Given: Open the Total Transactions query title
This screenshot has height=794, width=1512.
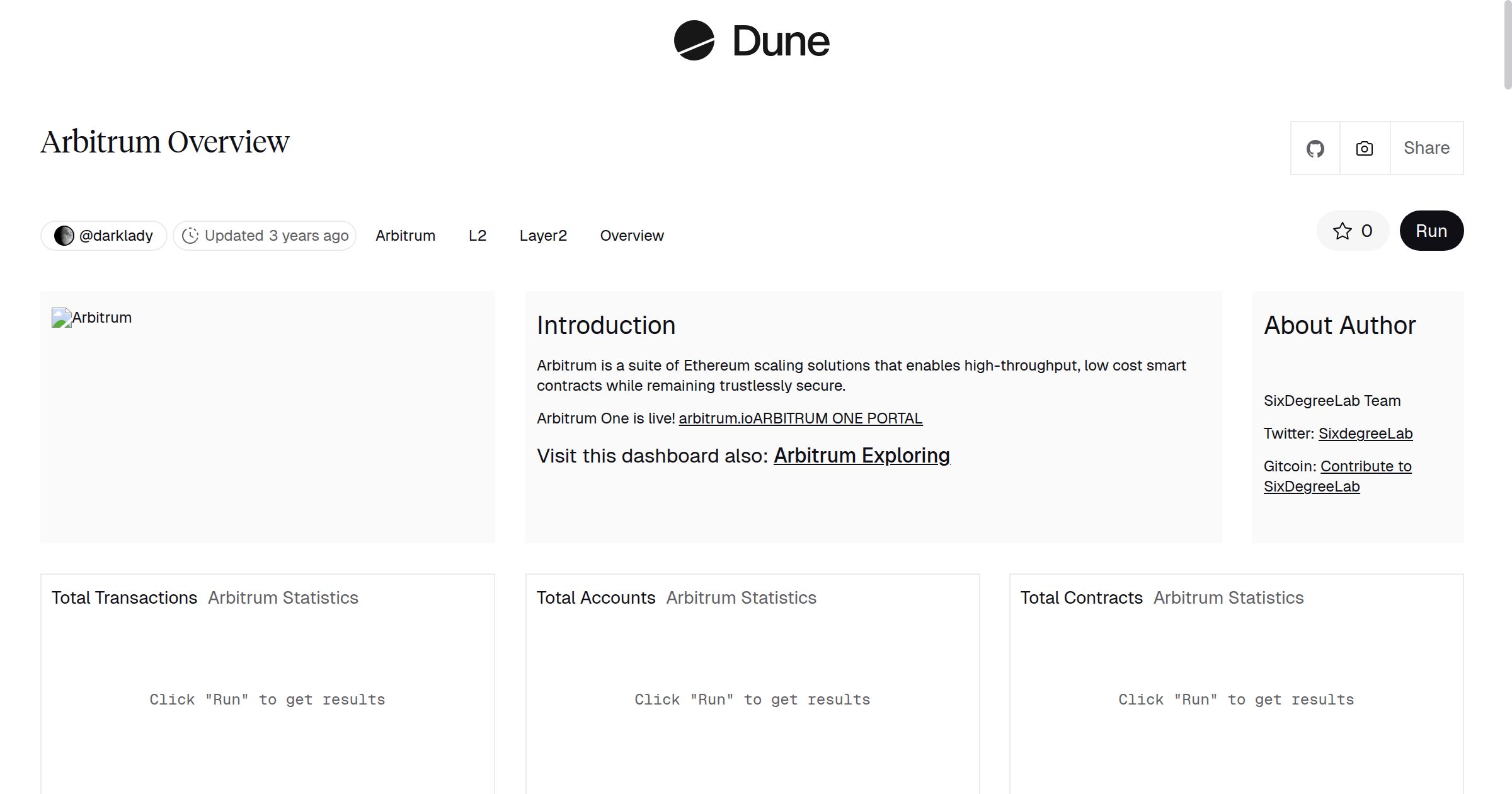Looking at the screenshot, I should click(124, 598).
